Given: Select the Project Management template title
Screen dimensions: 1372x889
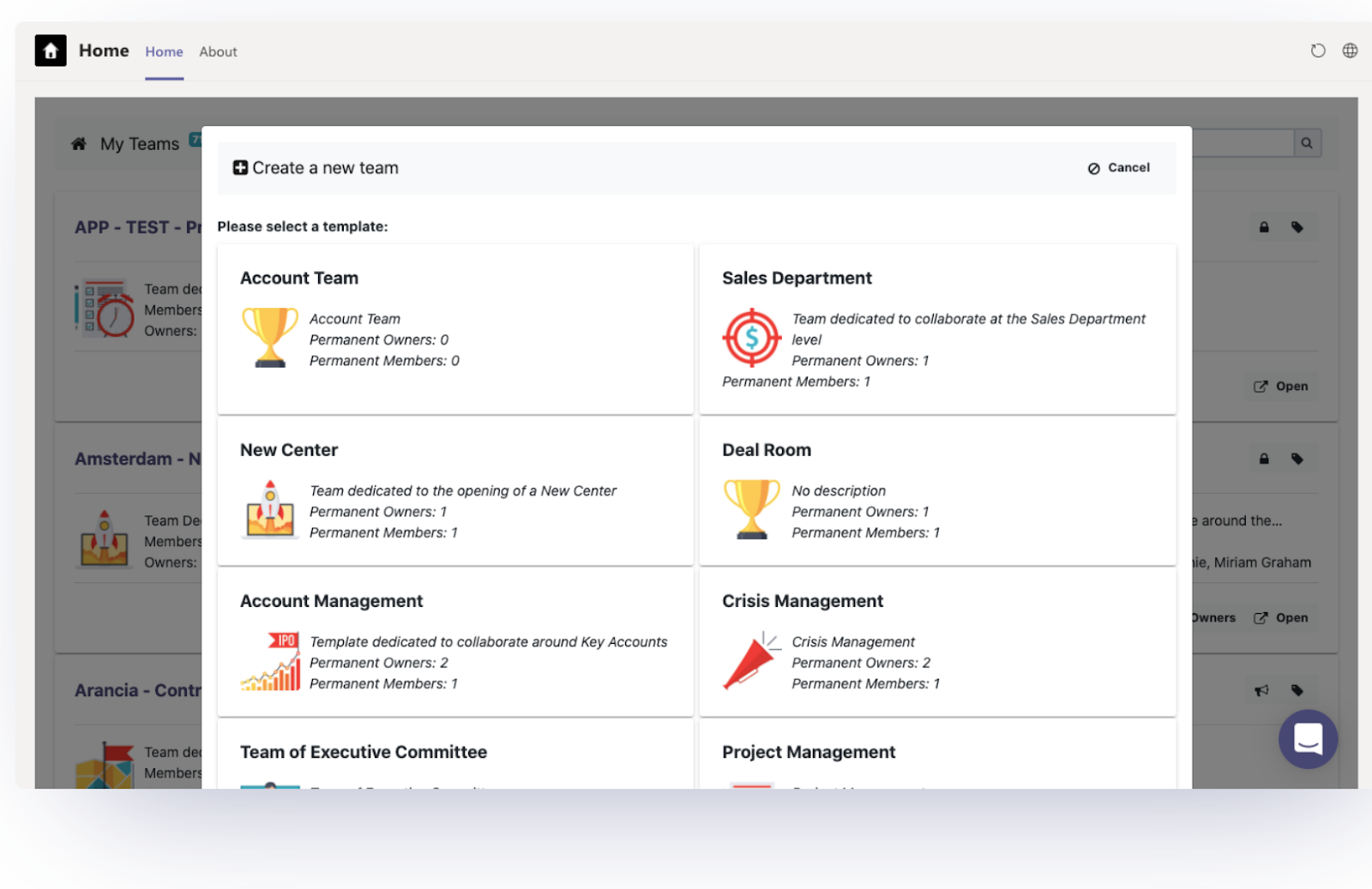Looking at the screenshot, I should click(809, 752).
